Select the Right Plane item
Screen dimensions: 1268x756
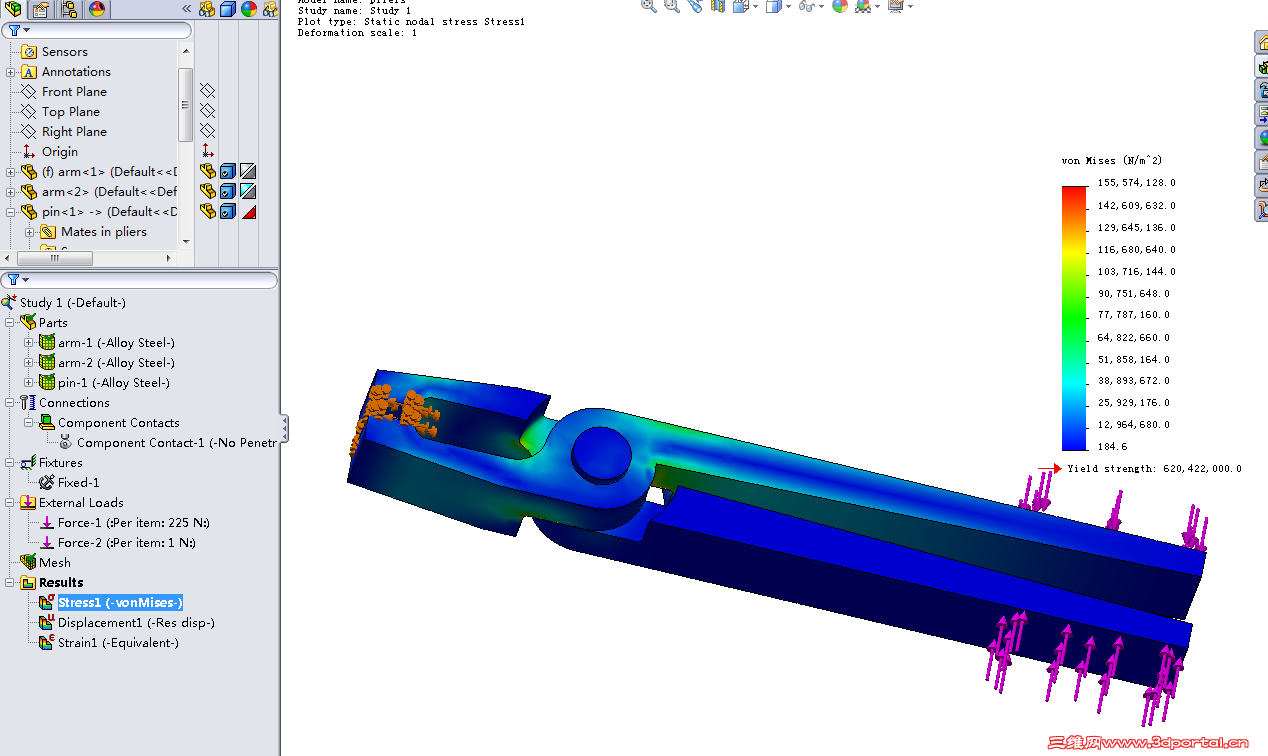pyautogui.click(x=74, y=132)
